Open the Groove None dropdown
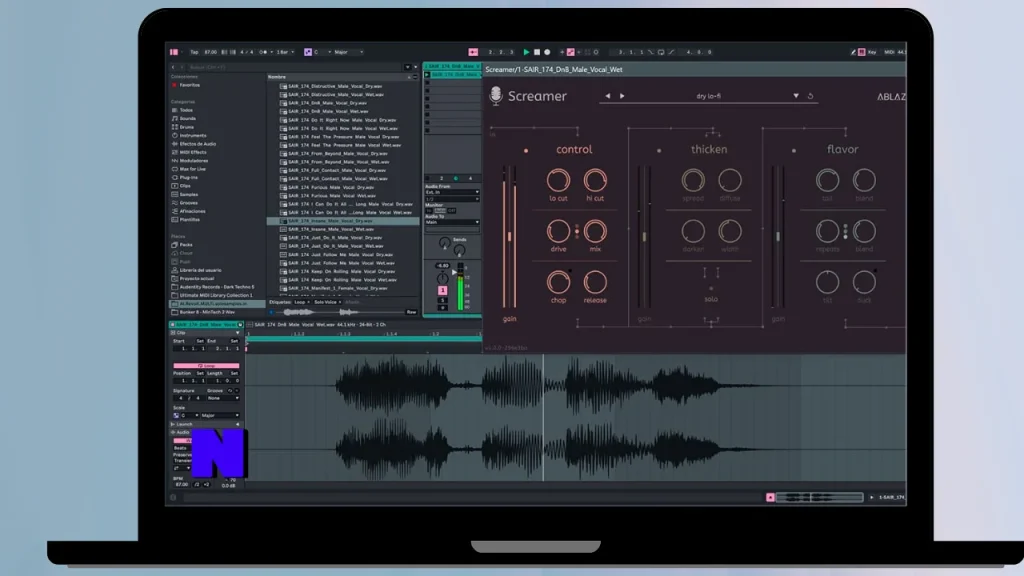Viewport: 1024px width, 576px height. click(223, 398)
